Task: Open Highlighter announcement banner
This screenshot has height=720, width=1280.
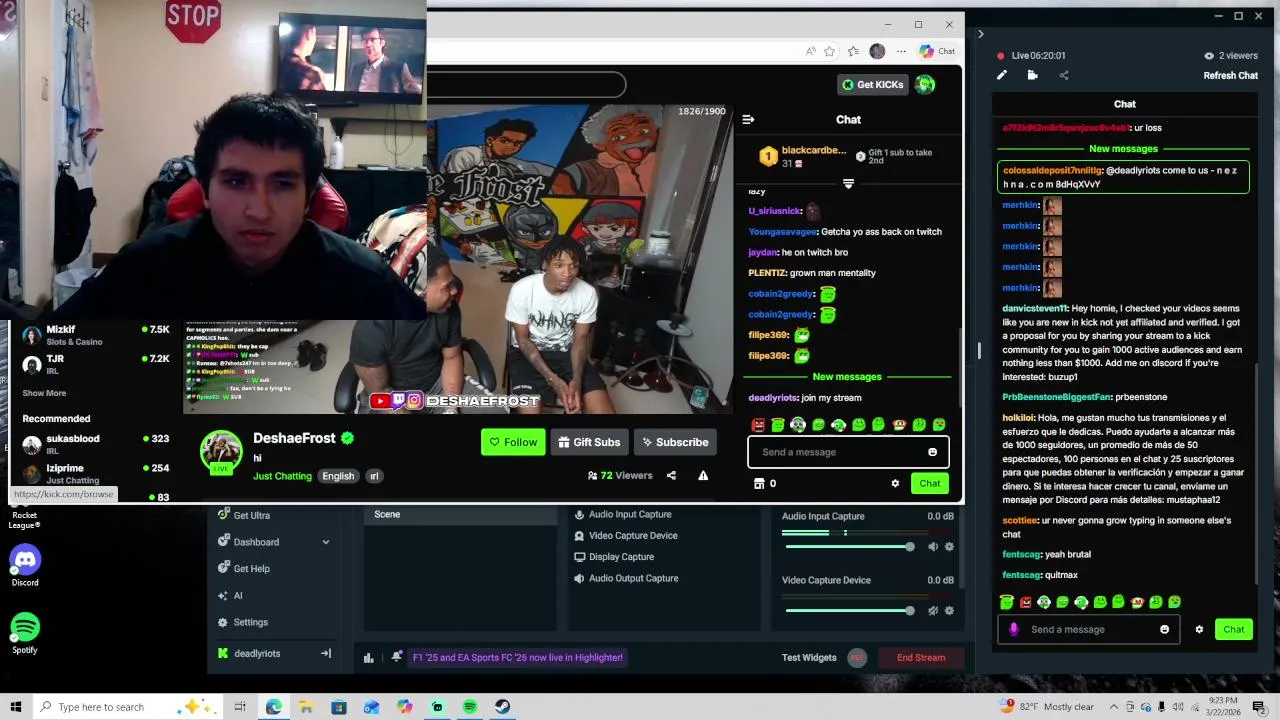Action: [518, 657]
